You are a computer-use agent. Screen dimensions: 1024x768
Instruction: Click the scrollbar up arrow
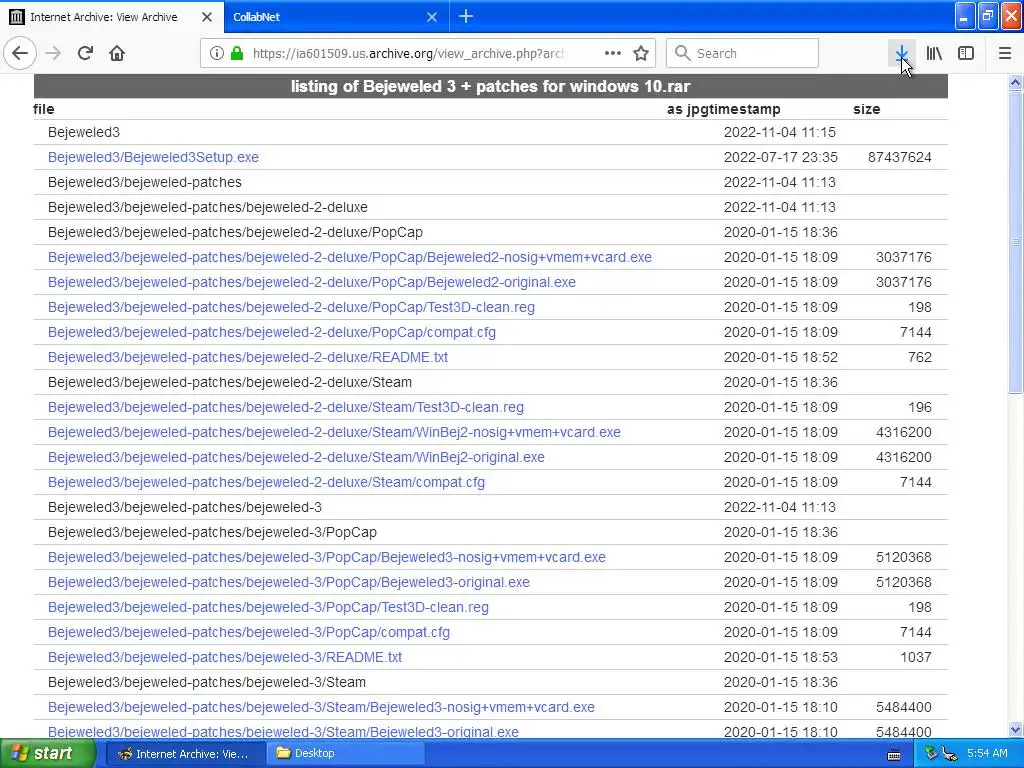pyautogui.click(x=1016, y=82)
